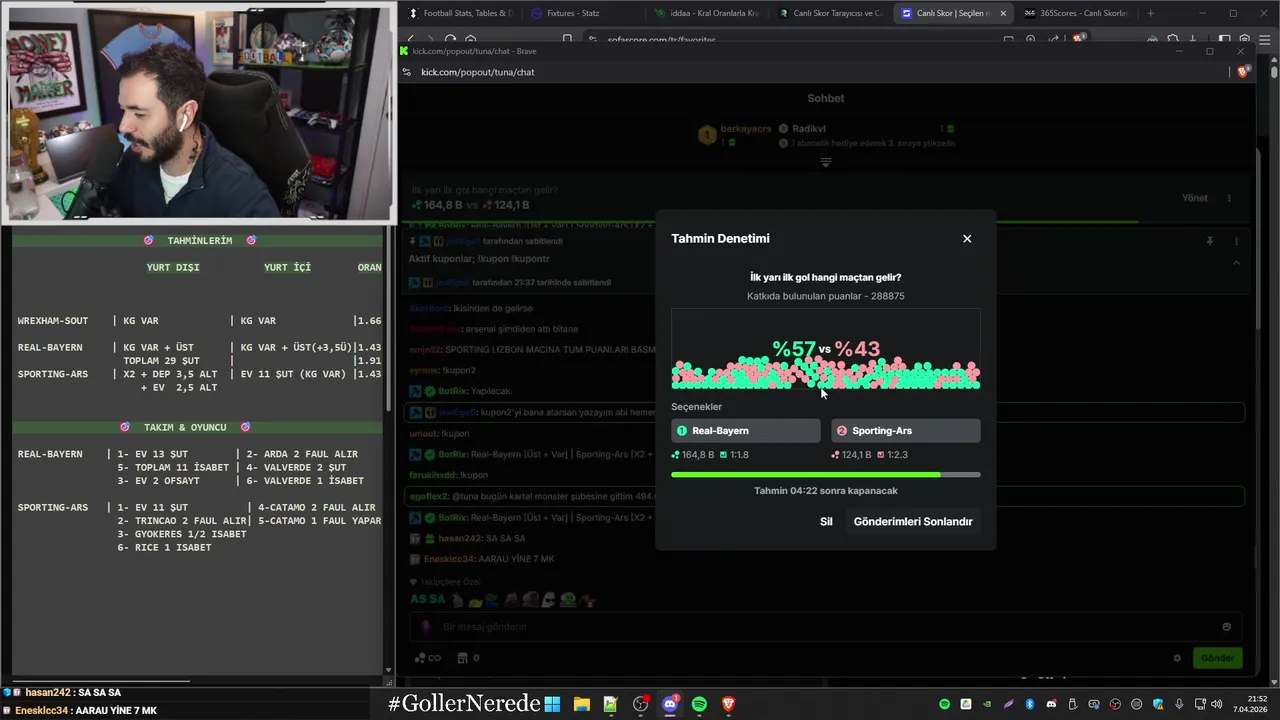The width and height of the screenshot is (1280, 720).
Task: Click the shop icon under message box
Action: click(462, 658)
